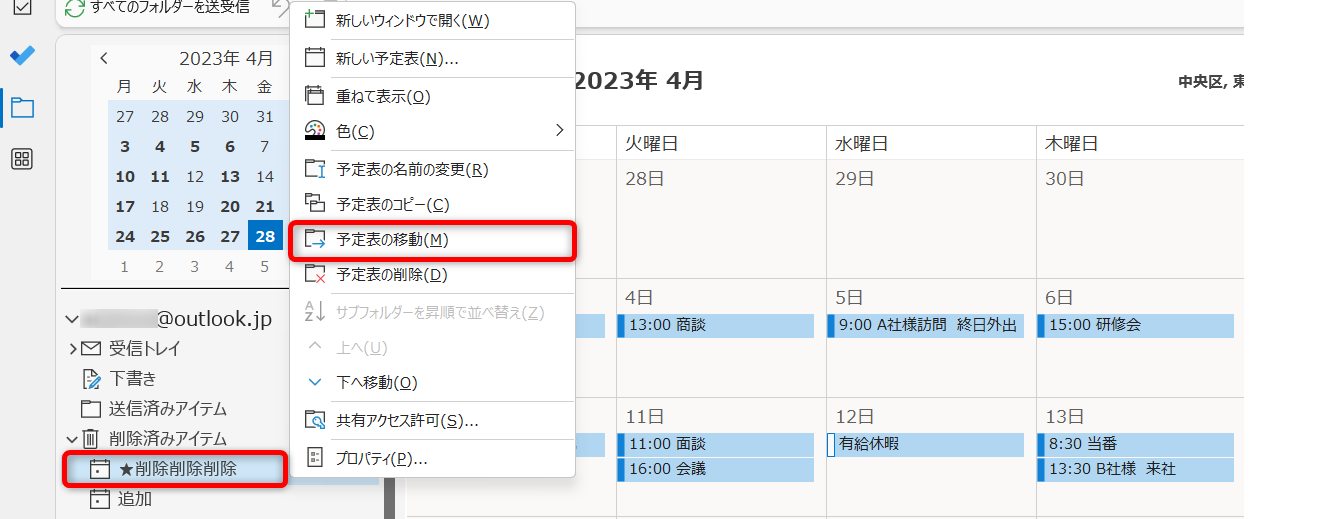Viewport: 1344px width, 519px height.
Task: Open the folder view icon in left rail
Action: pyautogui.click(x=22, y=107)
